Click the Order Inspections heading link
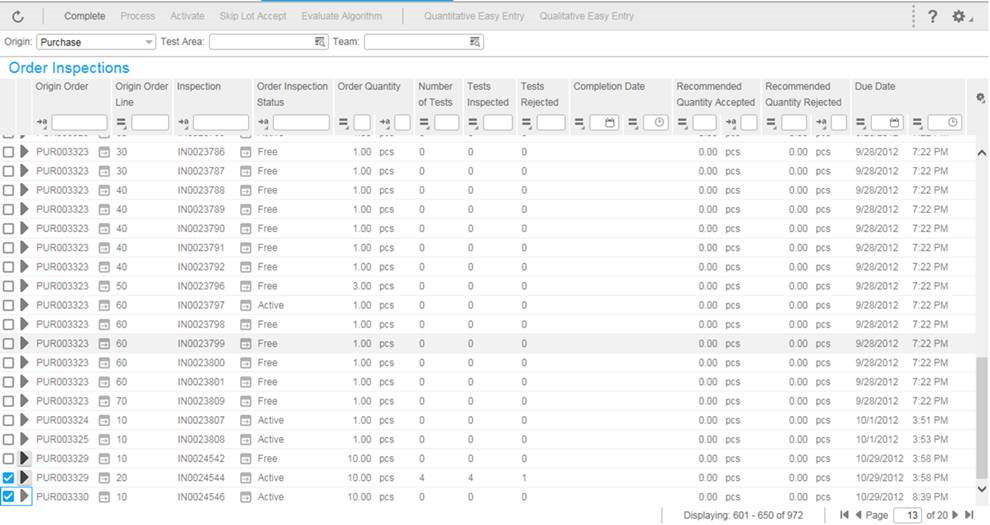The image size is (990, 525). [69, 68]
